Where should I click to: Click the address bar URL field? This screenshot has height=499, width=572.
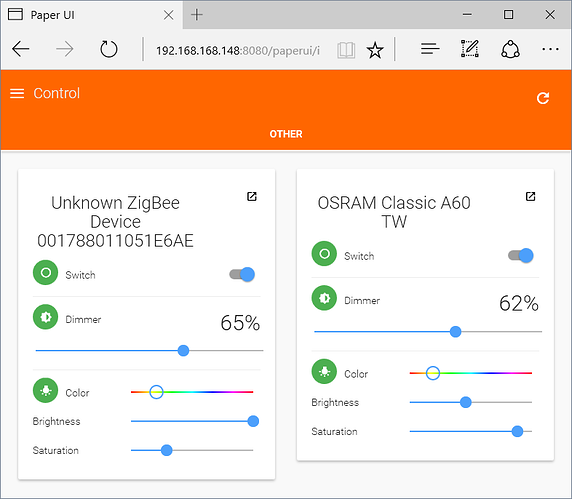(x=238, y=50)
